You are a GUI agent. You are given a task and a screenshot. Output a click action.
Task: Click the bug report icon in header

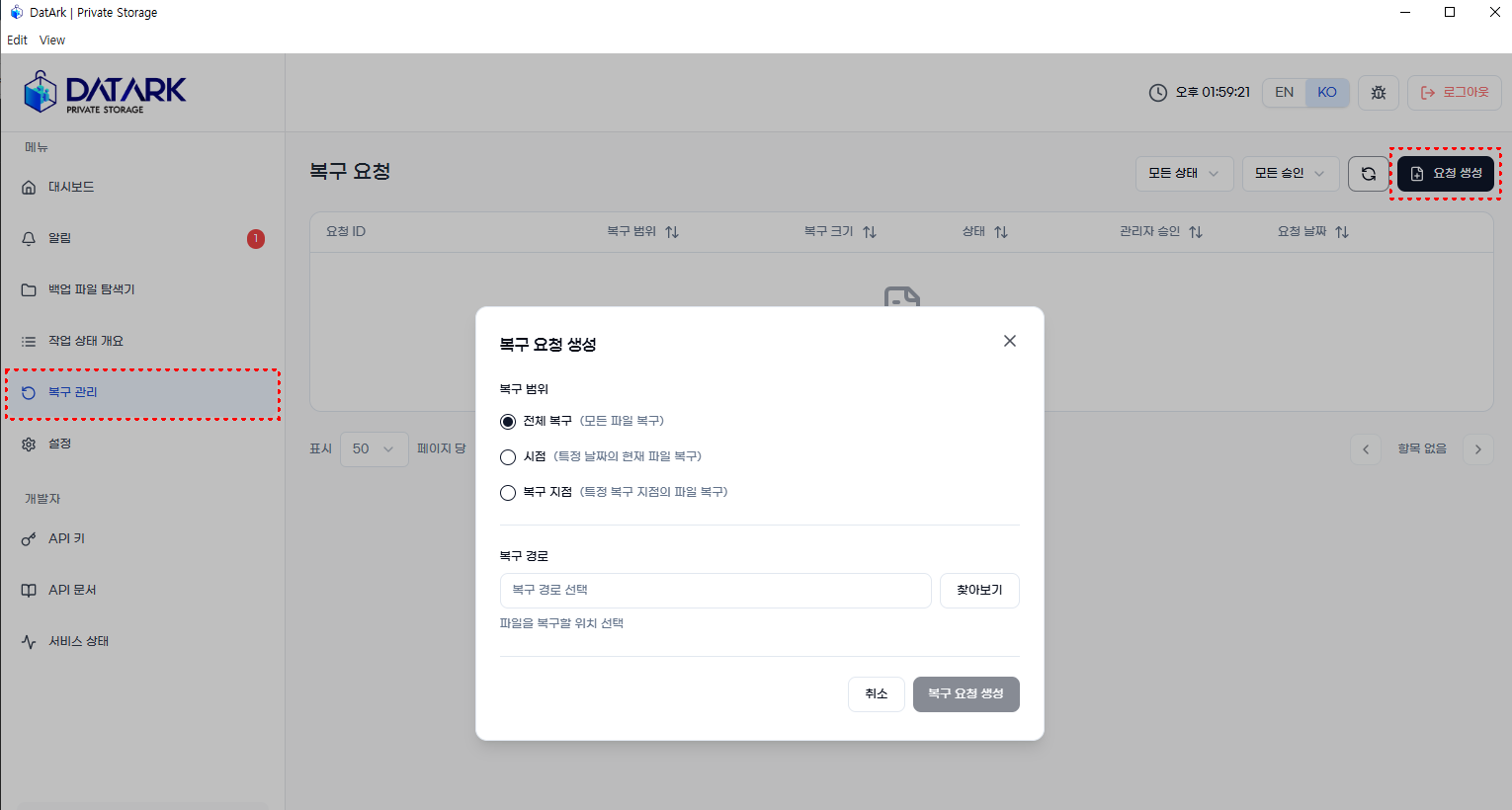1379,93
